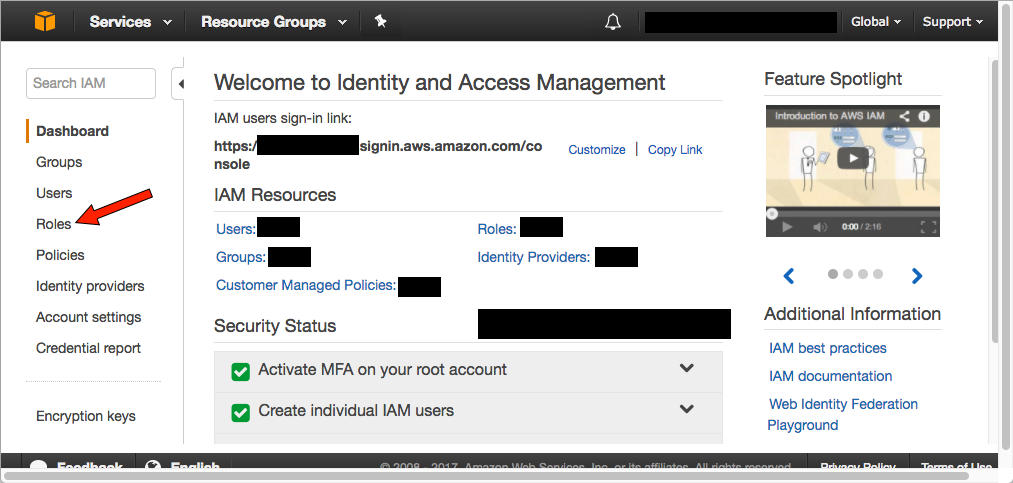
Task: Expand the Create individual IAM users chevron
Action: (x=687, y=409)
